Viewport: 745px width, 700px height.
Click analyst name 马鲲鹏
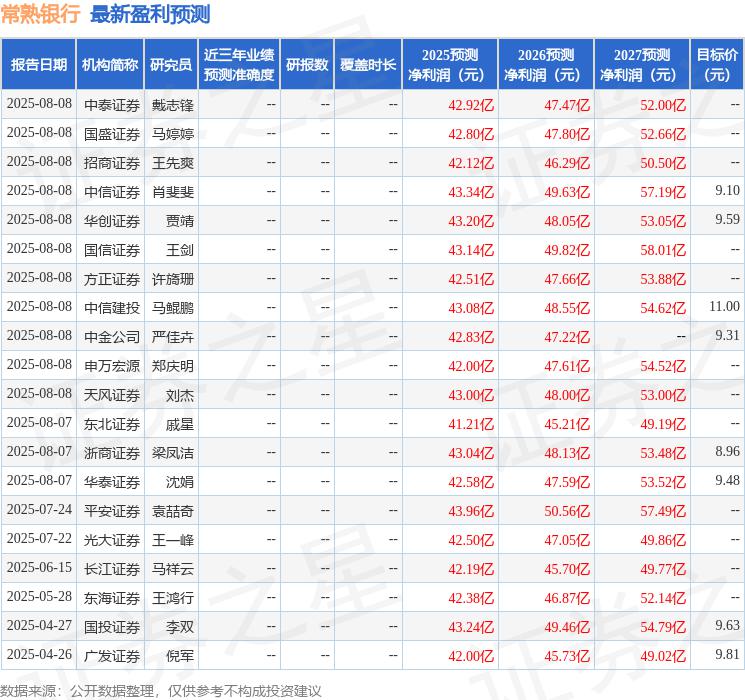click(172, 308)
